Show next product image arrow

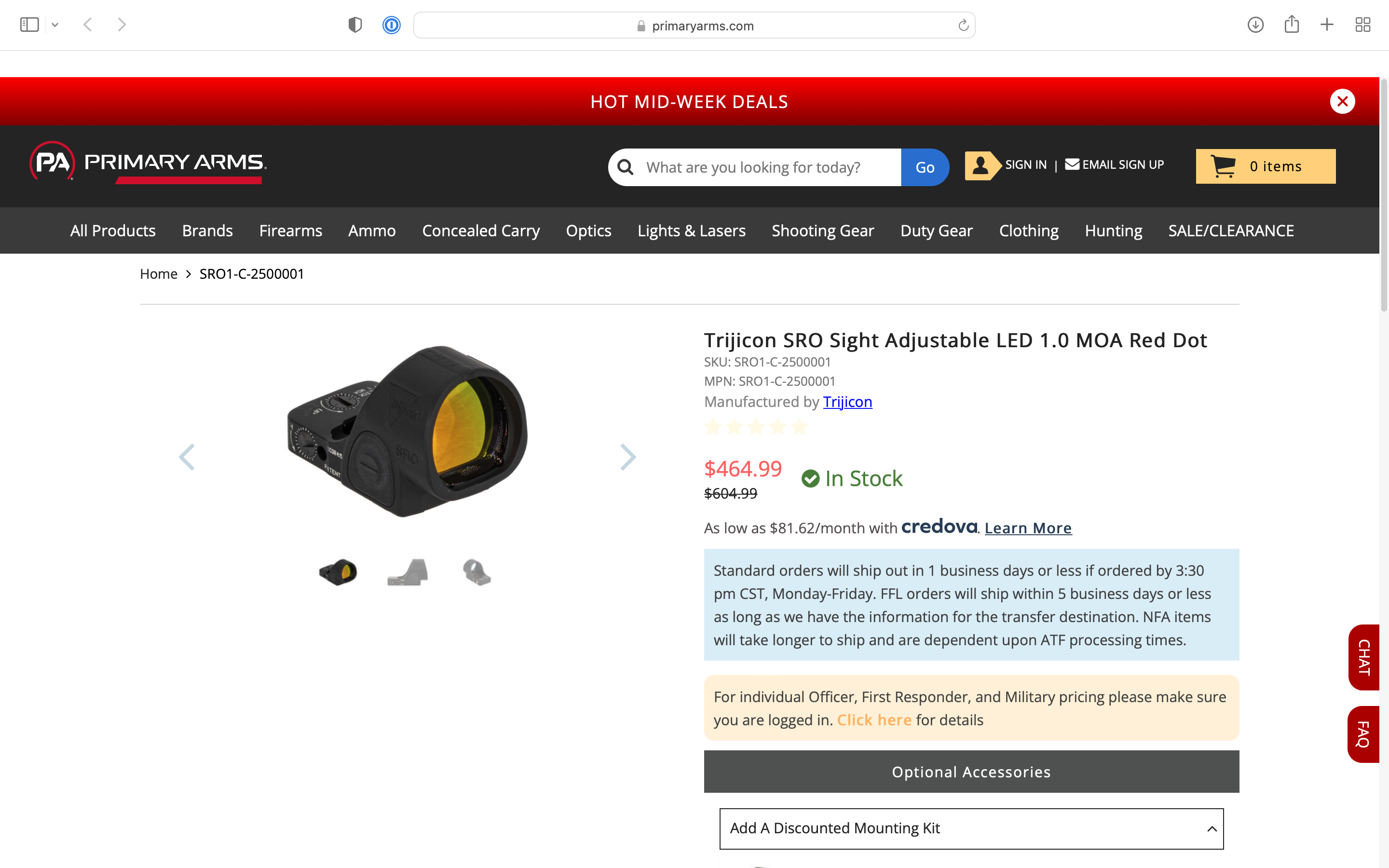628,457
